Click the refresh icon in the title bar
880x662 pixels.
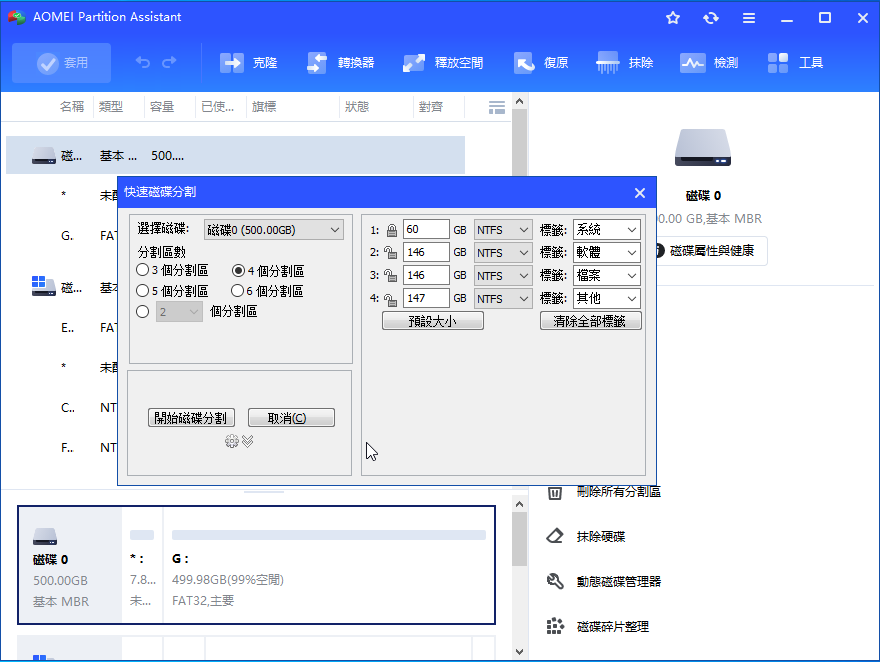tap(711, 18)
